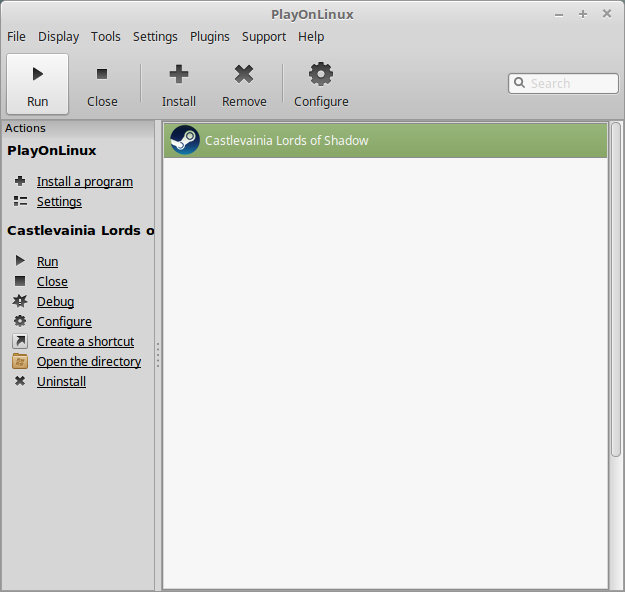The height and width of the screenshot is (592, 625).
Task: Minimize the PlayOnLinux window
Action: coord(559,15)
